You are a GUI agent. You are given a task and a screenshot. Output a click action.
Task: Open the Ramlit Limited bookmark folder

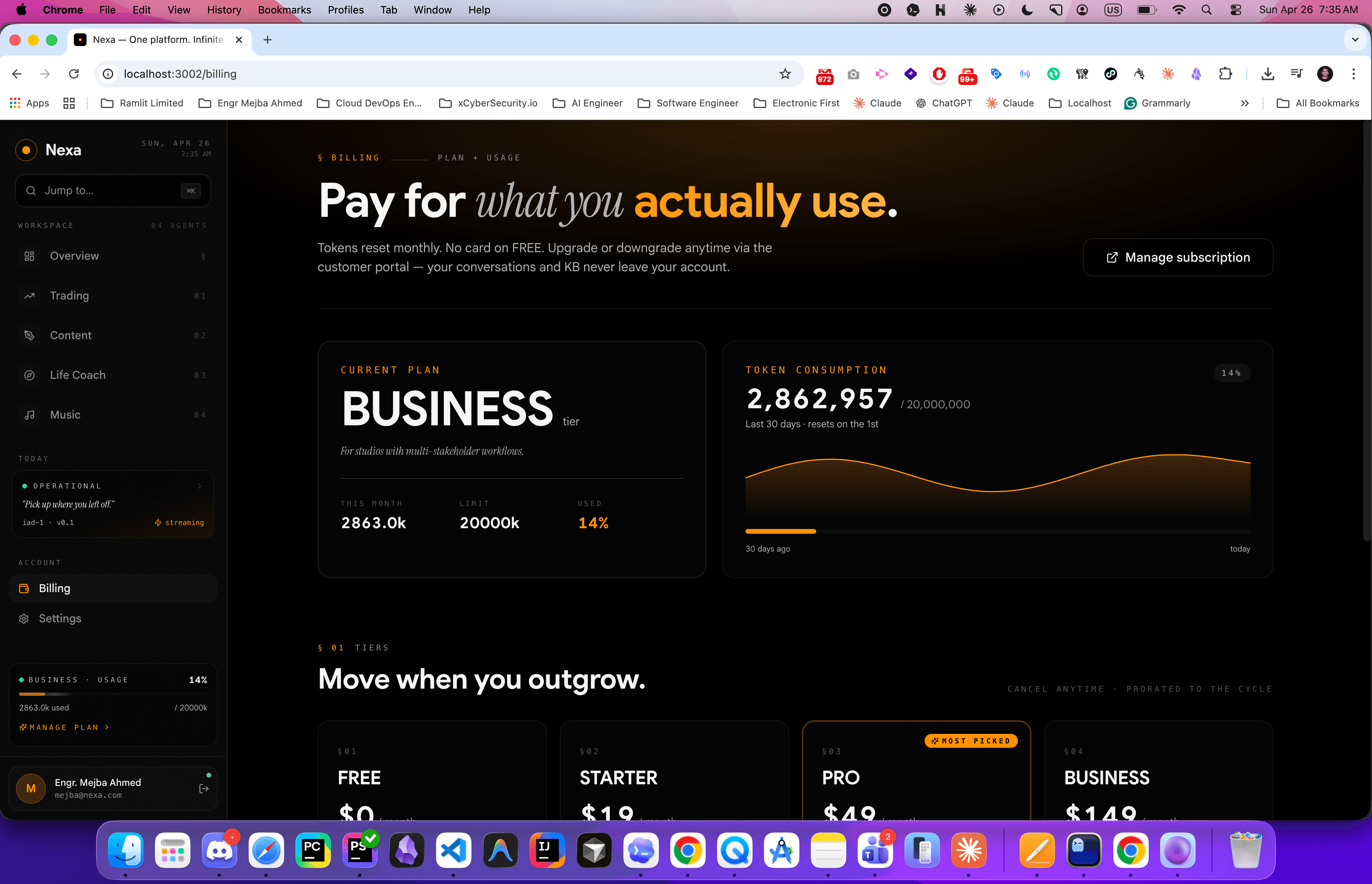tap(142, 103)
